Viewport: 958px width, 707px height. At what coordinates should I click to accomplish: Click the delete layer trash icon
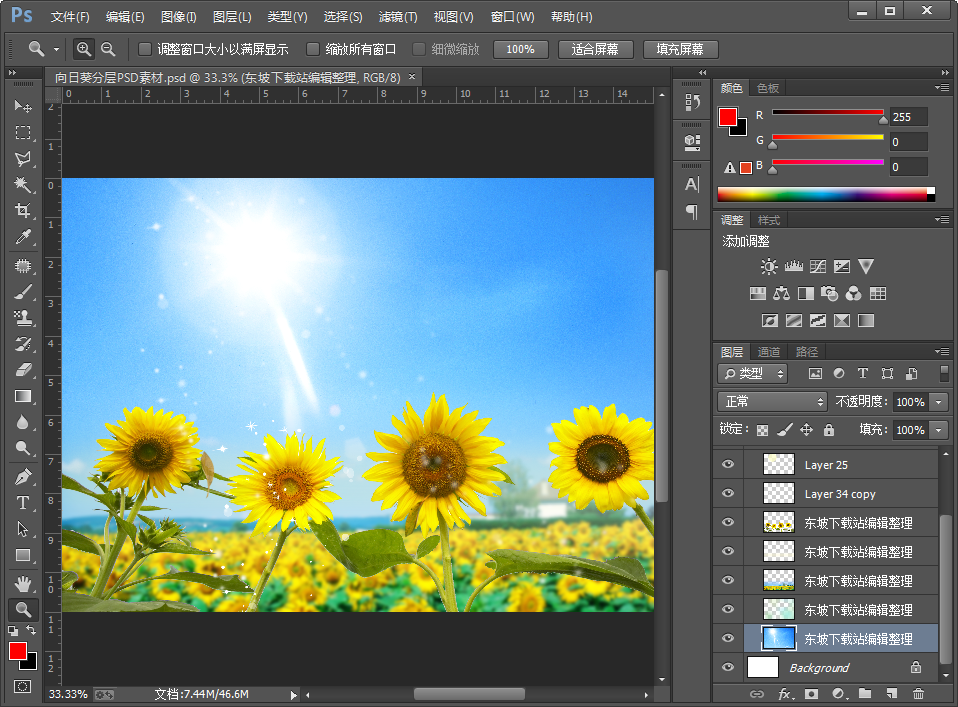point(918,693)
